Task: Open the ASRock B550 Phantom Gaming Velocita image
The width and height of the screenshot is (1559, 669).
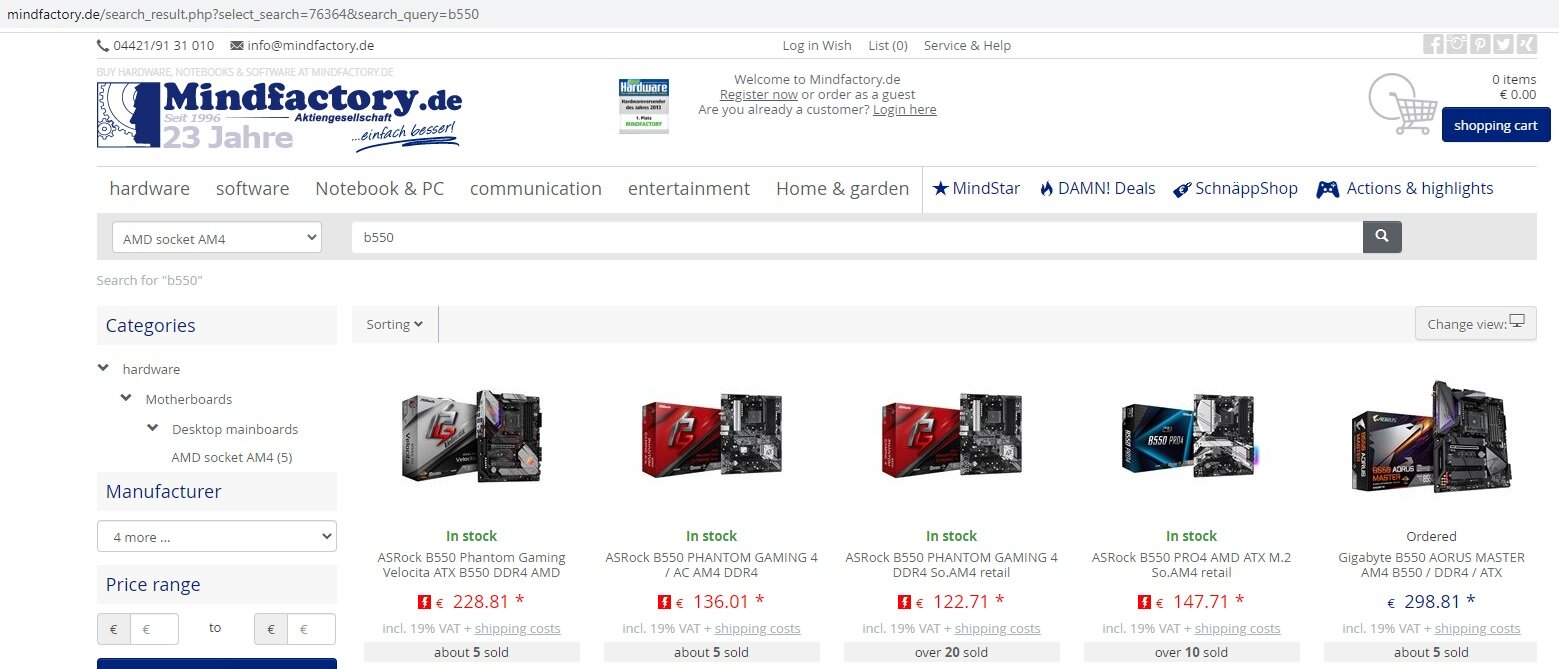Action: point(472,437)
